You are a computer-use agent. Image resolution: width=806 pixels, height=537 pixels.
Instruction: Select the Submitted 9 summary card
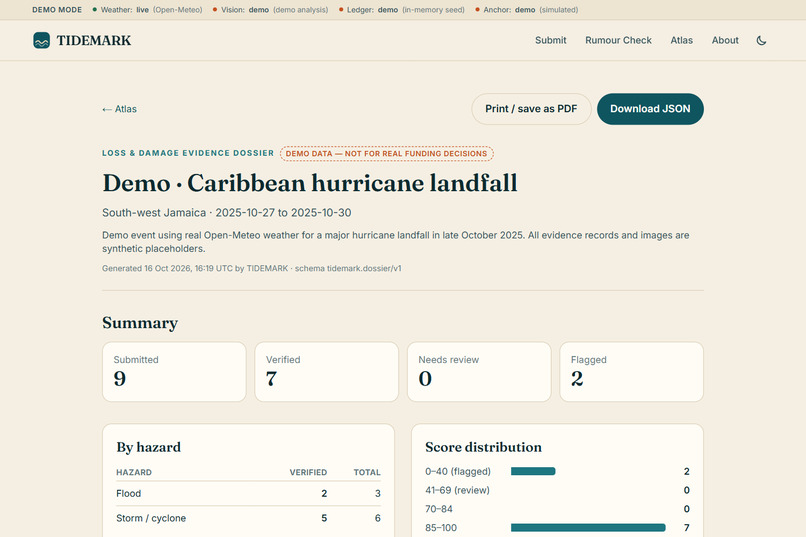pyautogui.click(x=174, y=372)
